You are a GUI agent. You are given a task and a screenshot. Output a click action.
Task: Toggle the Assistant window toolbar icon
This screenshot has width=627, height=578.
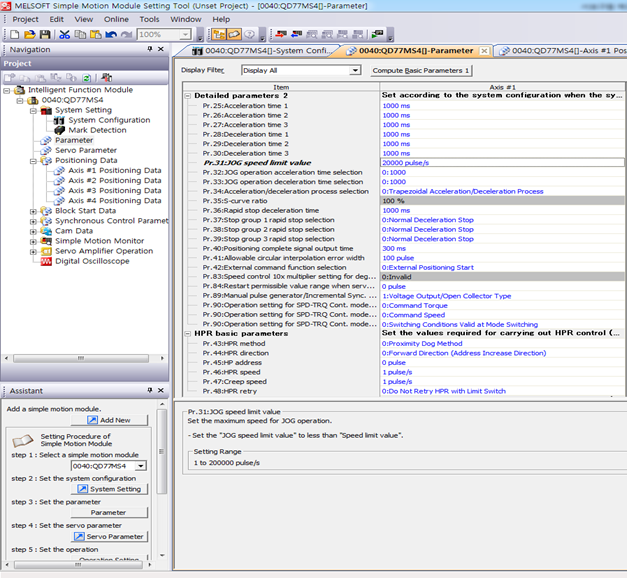click(x=234, y=35)
